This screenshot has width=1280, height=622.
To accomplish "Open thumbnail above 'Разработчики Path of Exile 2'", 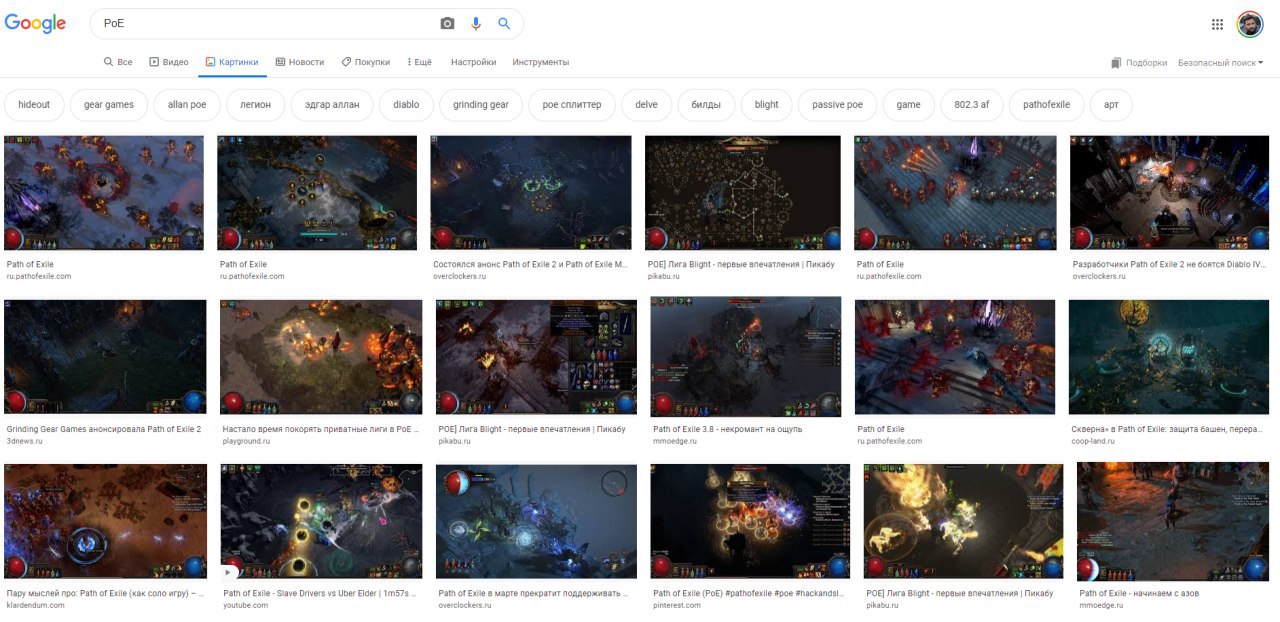I will [x=1169, y=193].
